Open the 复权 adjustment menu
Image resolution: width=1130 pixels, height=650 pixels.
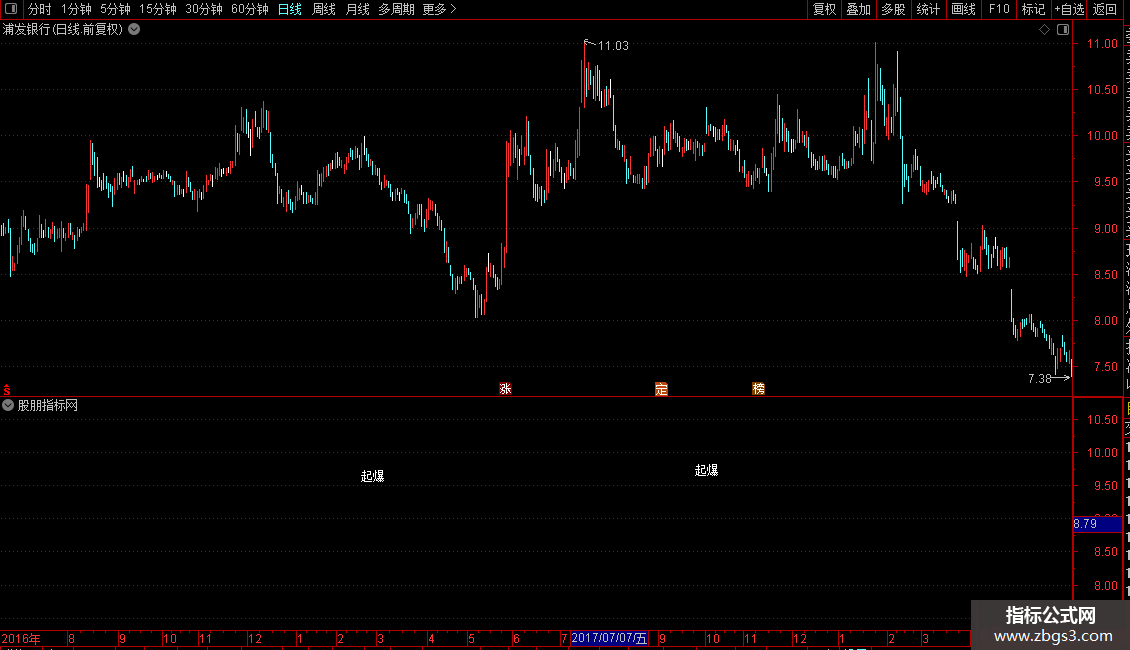pos(824,9)
